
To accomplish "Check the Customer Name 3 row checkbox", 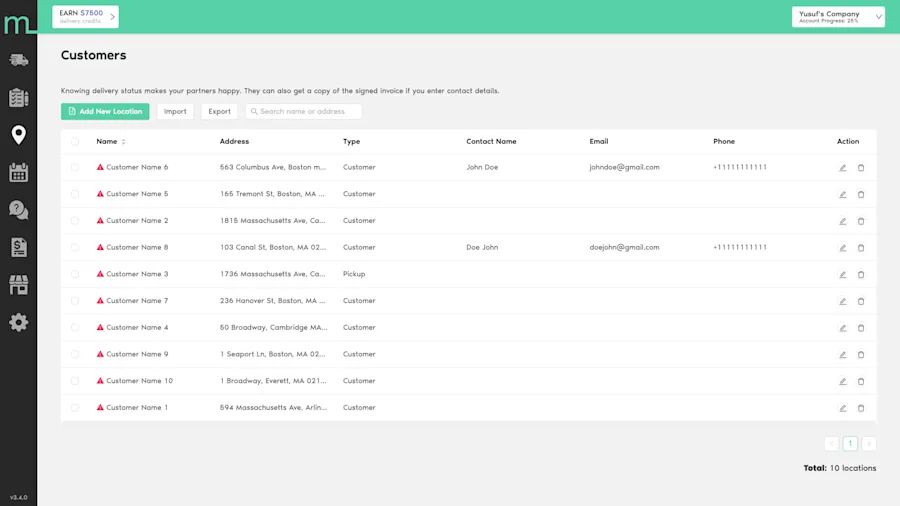I will (75, 274).
